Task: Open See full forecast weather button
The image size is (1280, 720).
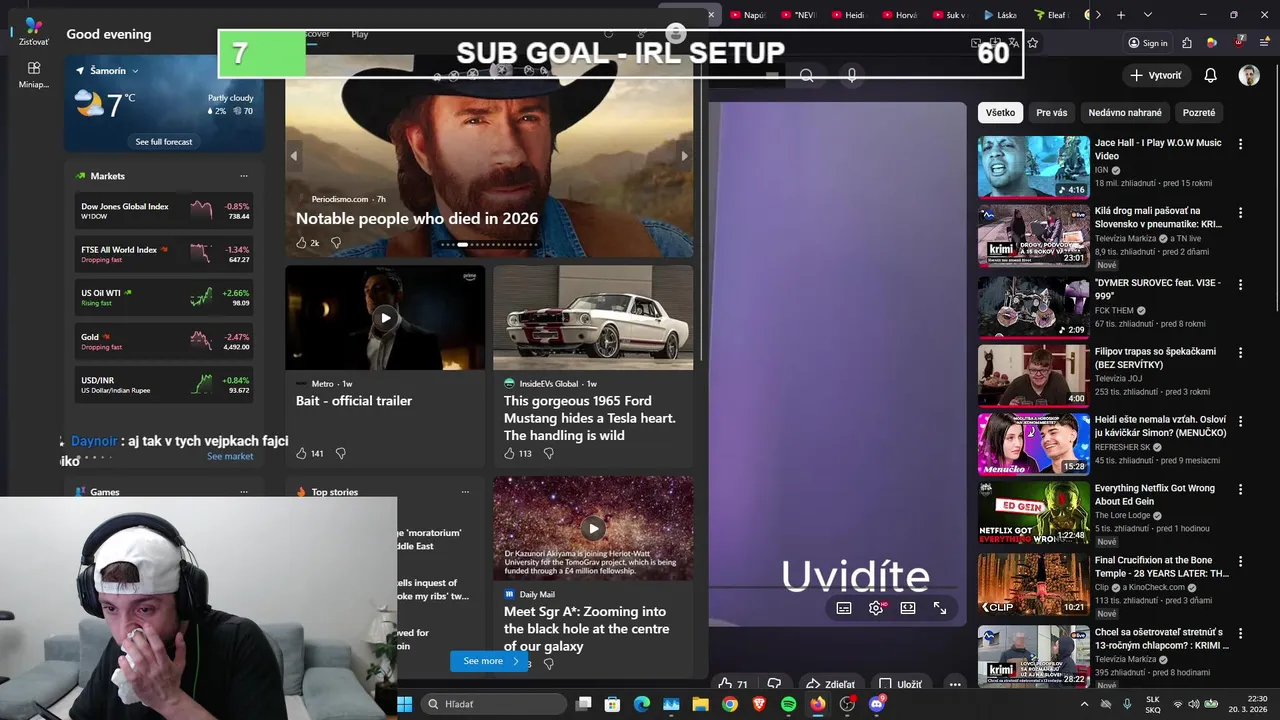Action: tap(164, 142)
